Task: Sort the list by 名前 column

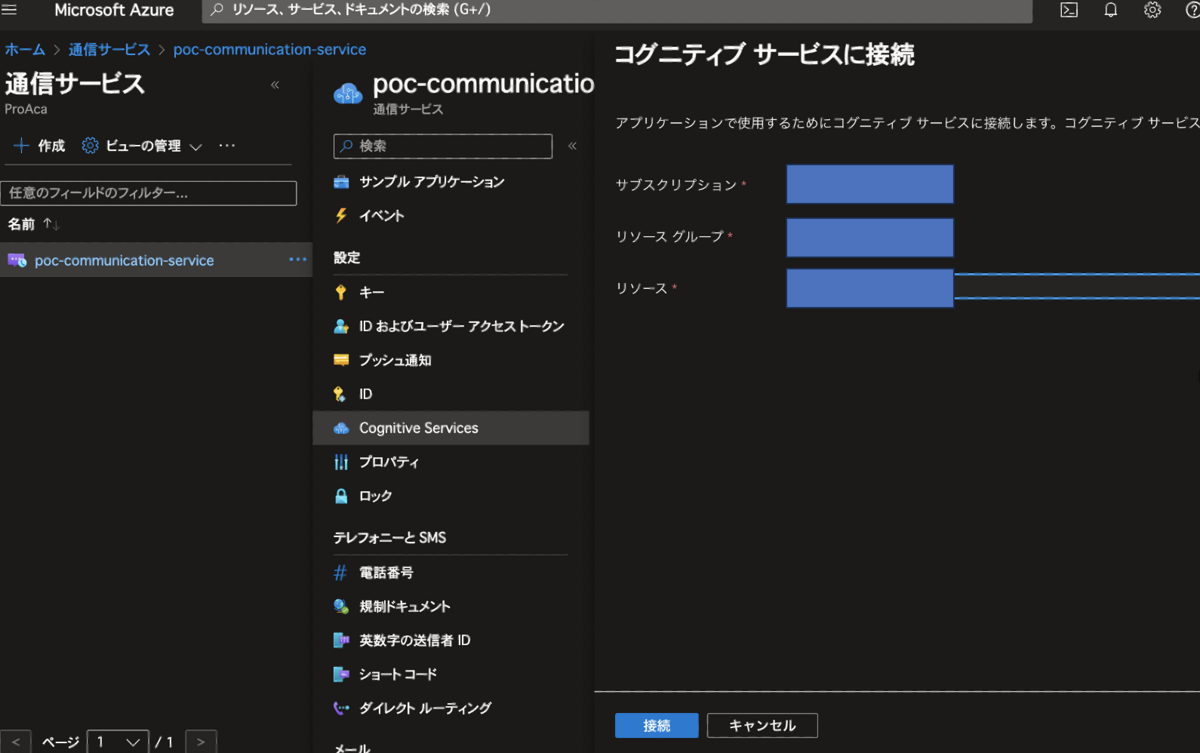Action: [34, 224]
